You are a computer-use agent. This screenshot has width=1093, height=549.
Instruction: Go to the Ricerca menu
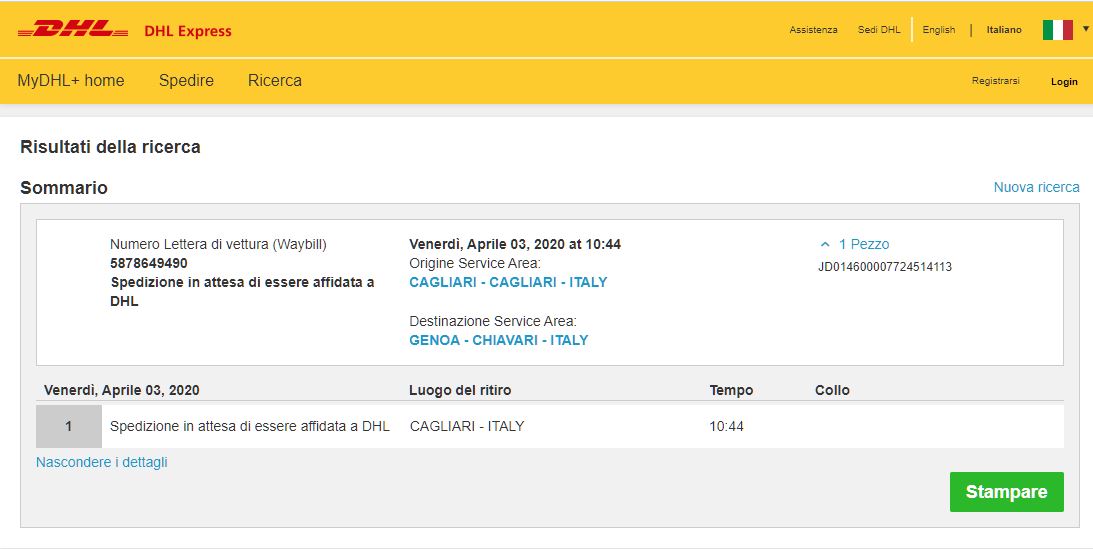click(275, 81)
